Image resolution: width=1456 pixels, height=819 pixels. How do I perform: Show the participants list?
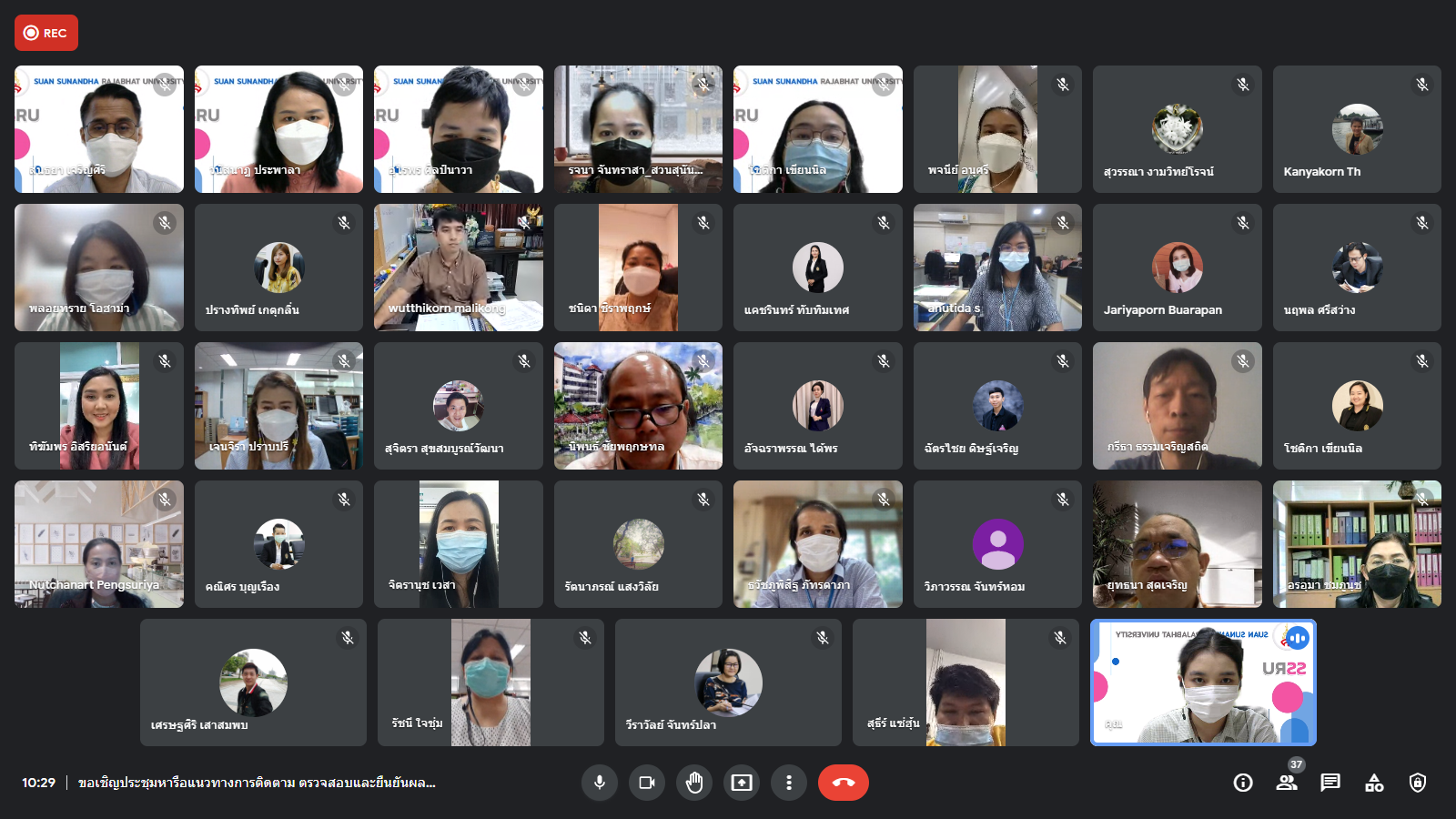[x=1287, y=783]
